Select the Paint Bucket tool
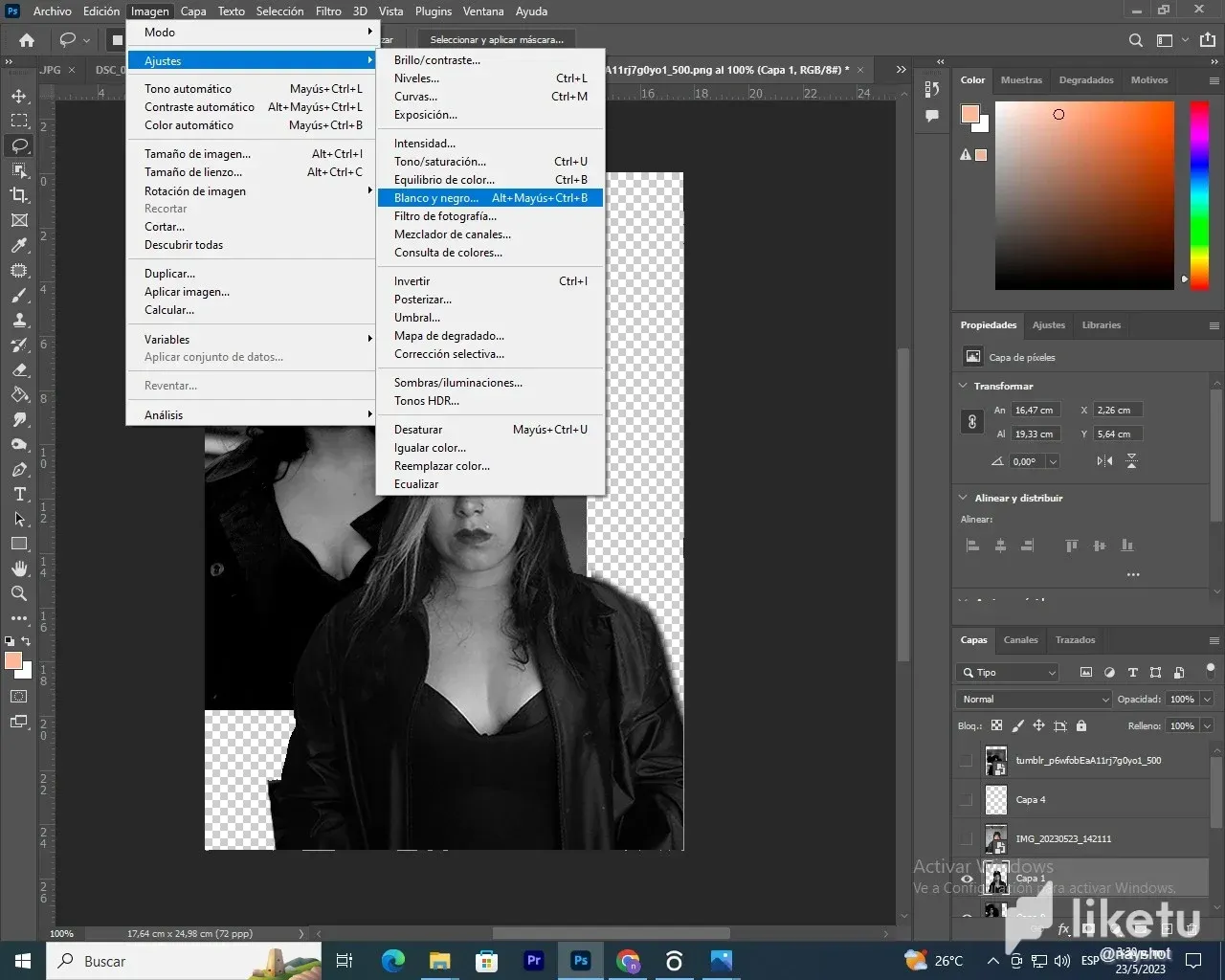Image resolution: width=1225 pixels, height=980 pixels. [x=19, y=394]
